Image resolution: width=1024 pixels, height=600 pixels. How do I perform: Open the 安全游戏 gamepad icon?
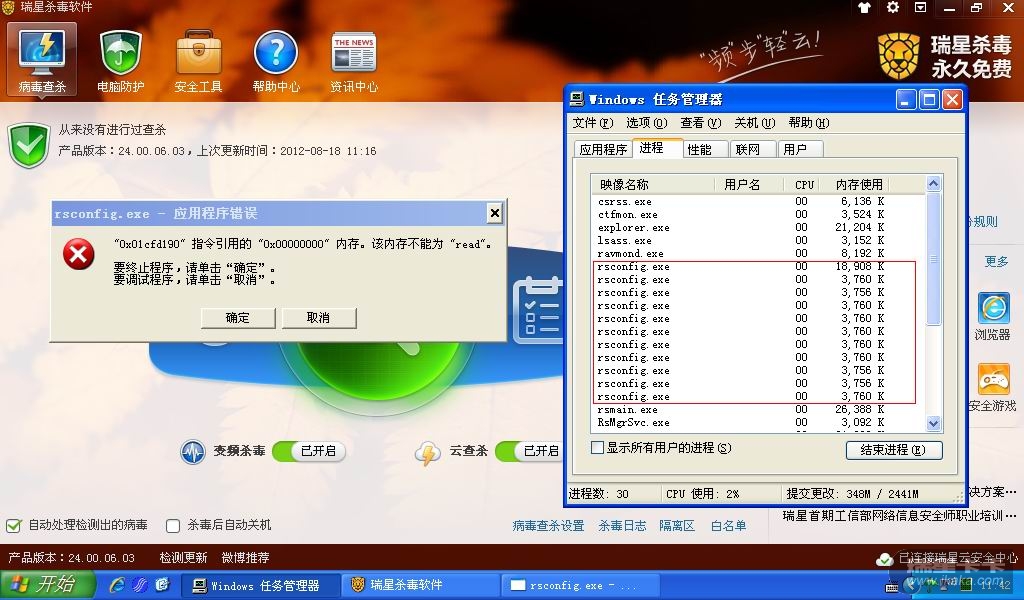(993, 379)
